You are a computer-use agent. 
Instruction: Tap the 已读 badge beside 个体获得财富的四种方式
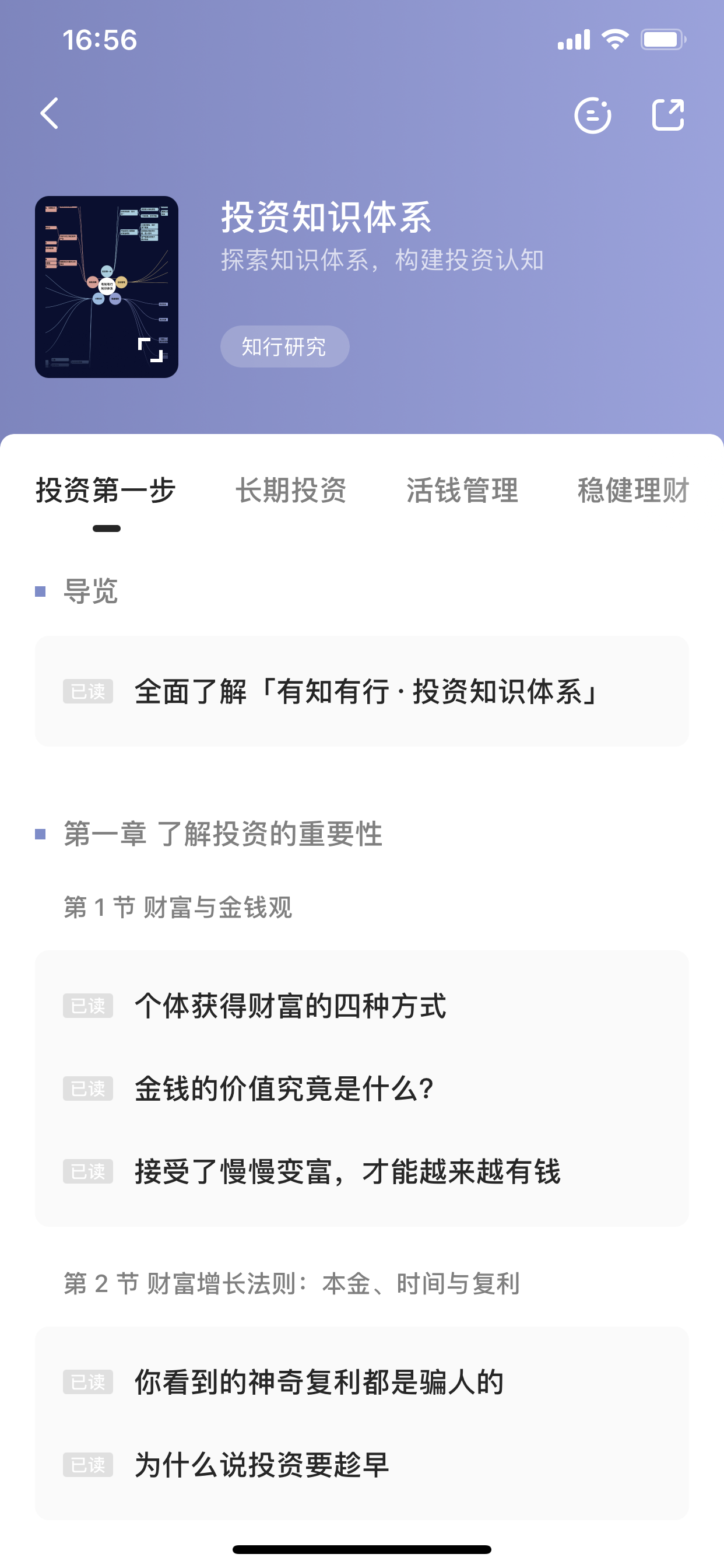point(88,1006)
